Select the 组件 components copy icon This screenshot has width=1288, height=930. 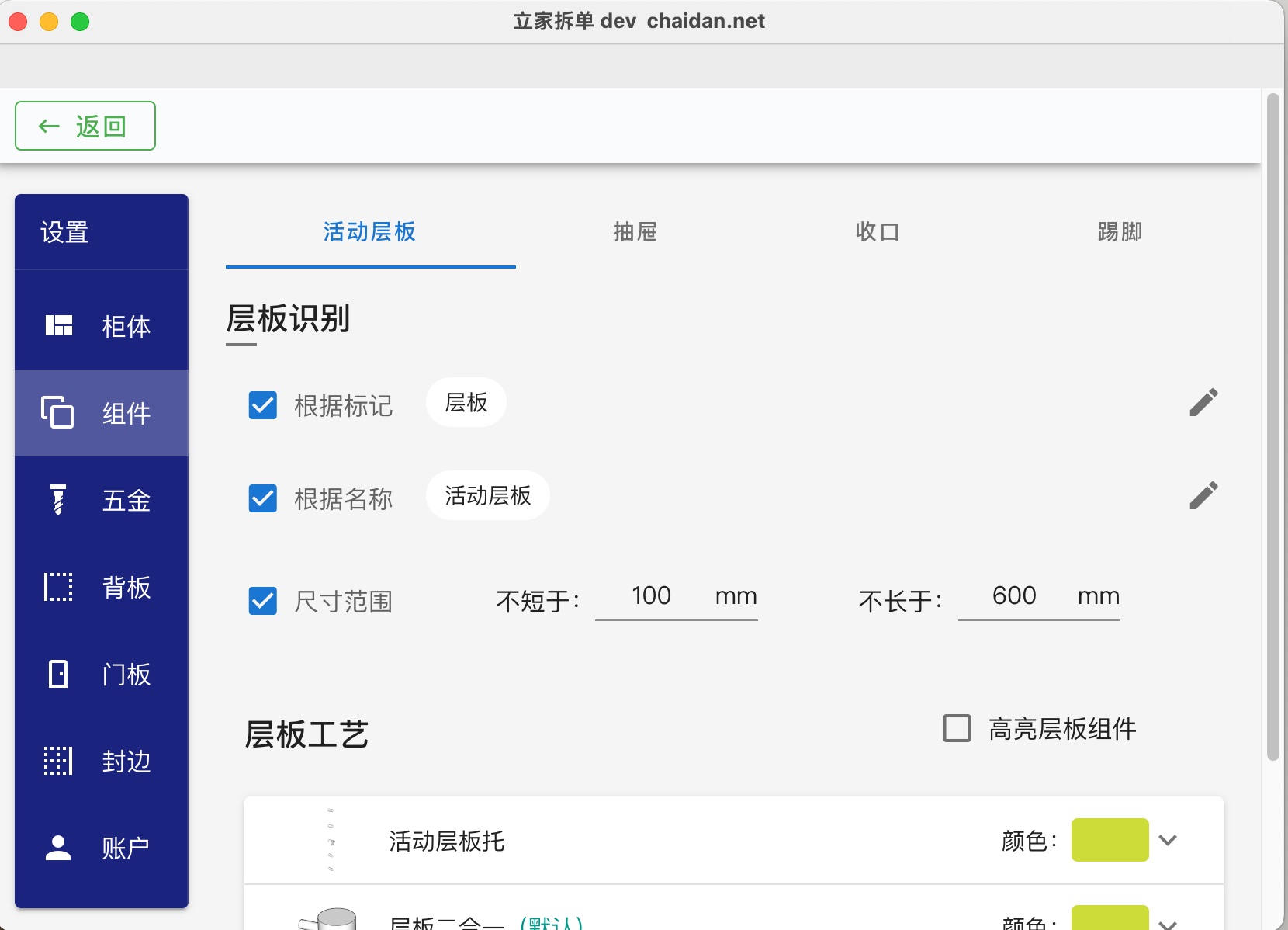click(x=57, y=412)
